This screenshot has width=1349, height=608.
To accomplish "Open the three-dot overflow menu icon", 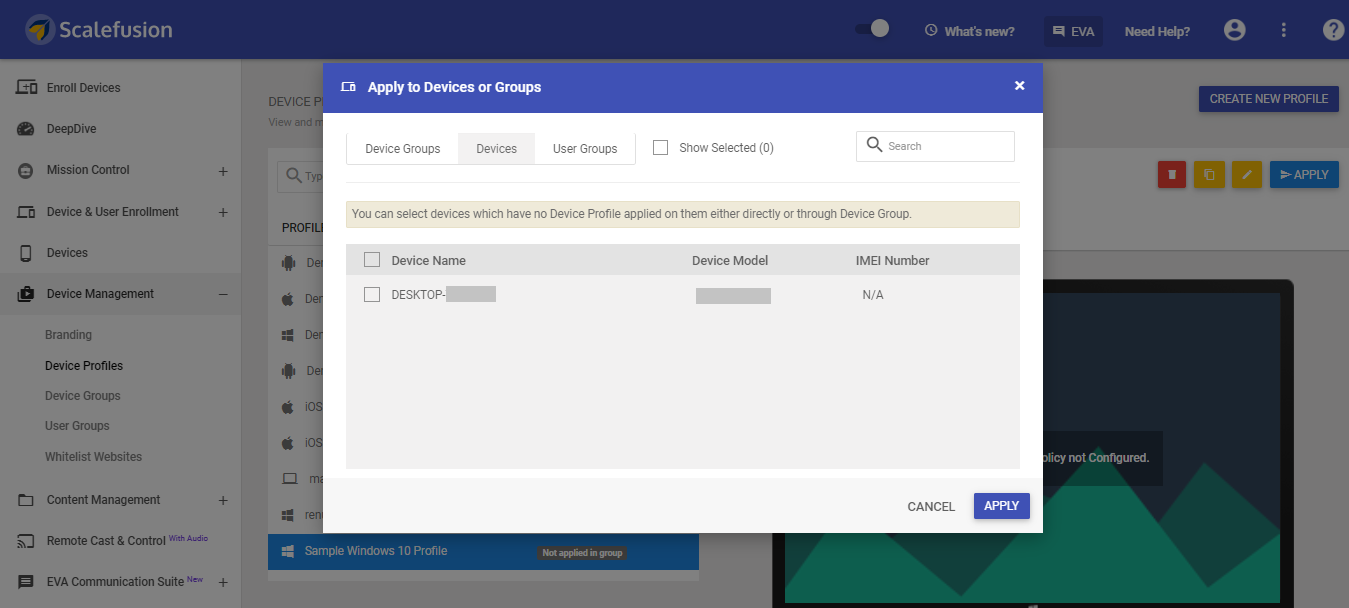I will click(1283, 30).
